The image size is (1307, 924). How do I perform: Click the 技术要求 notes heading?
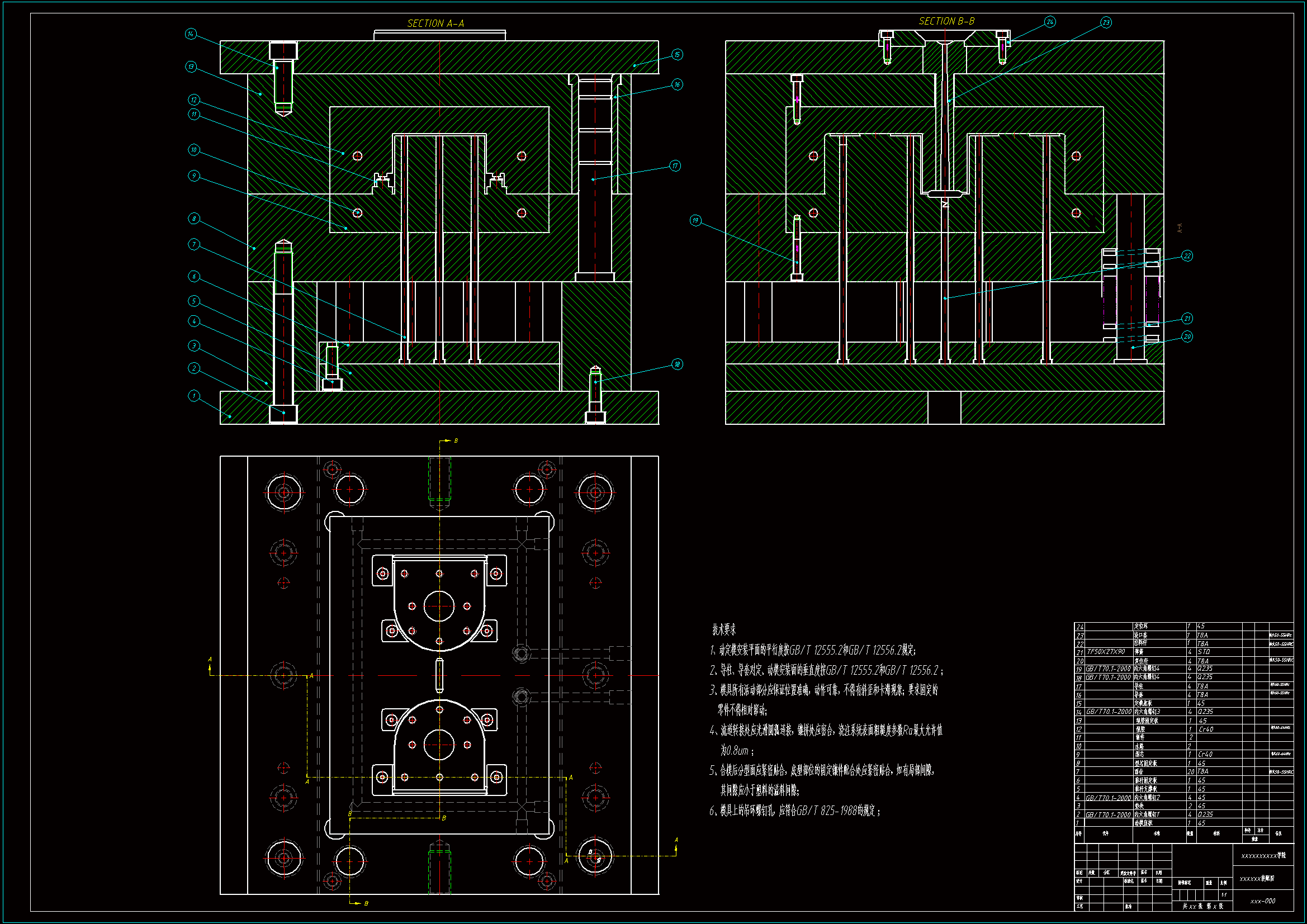tap(723, 629)
